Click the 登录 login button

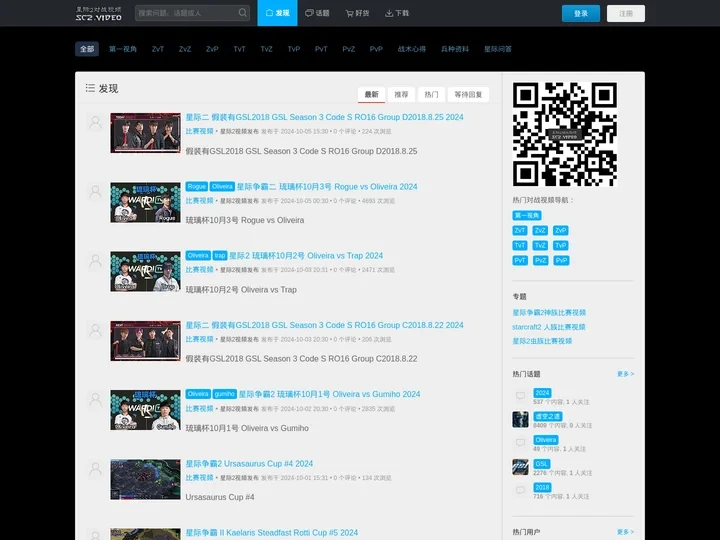581,13
